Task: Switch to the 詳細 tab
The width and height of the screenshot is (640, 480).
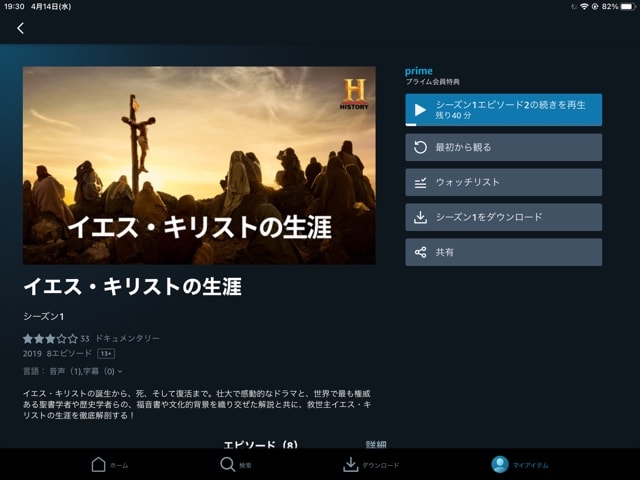Action: (376, 444)
